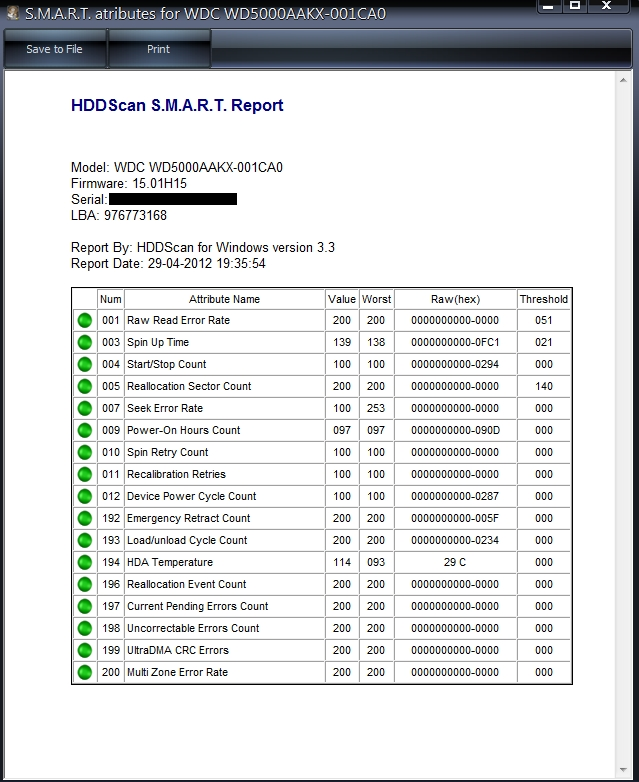Click the Threshold column header
The image size is (639, 782).
pos(544,299)
